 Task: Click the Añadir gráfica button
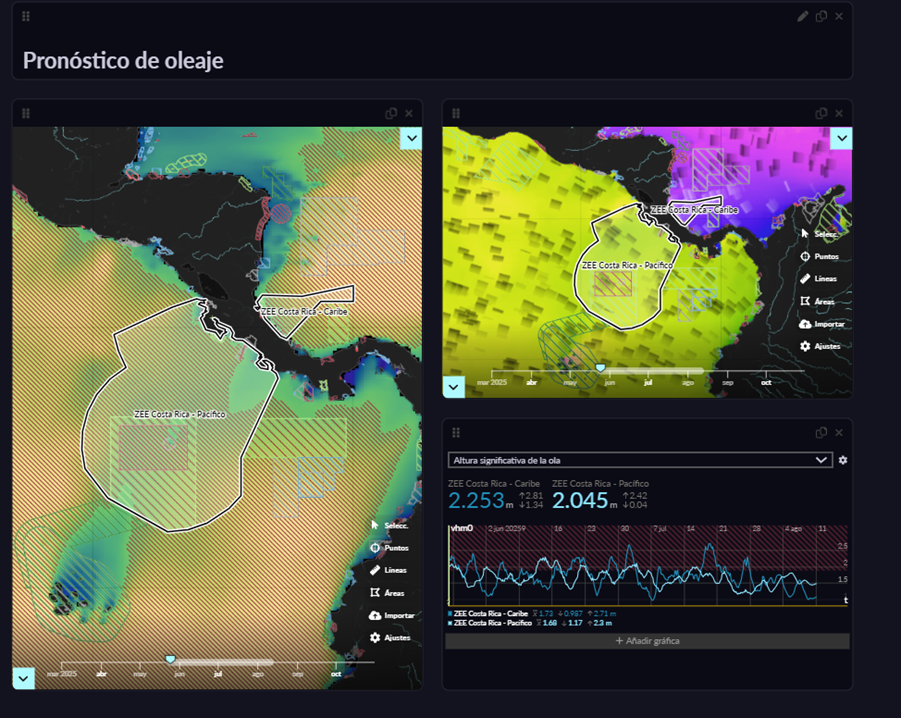point(647,641)
